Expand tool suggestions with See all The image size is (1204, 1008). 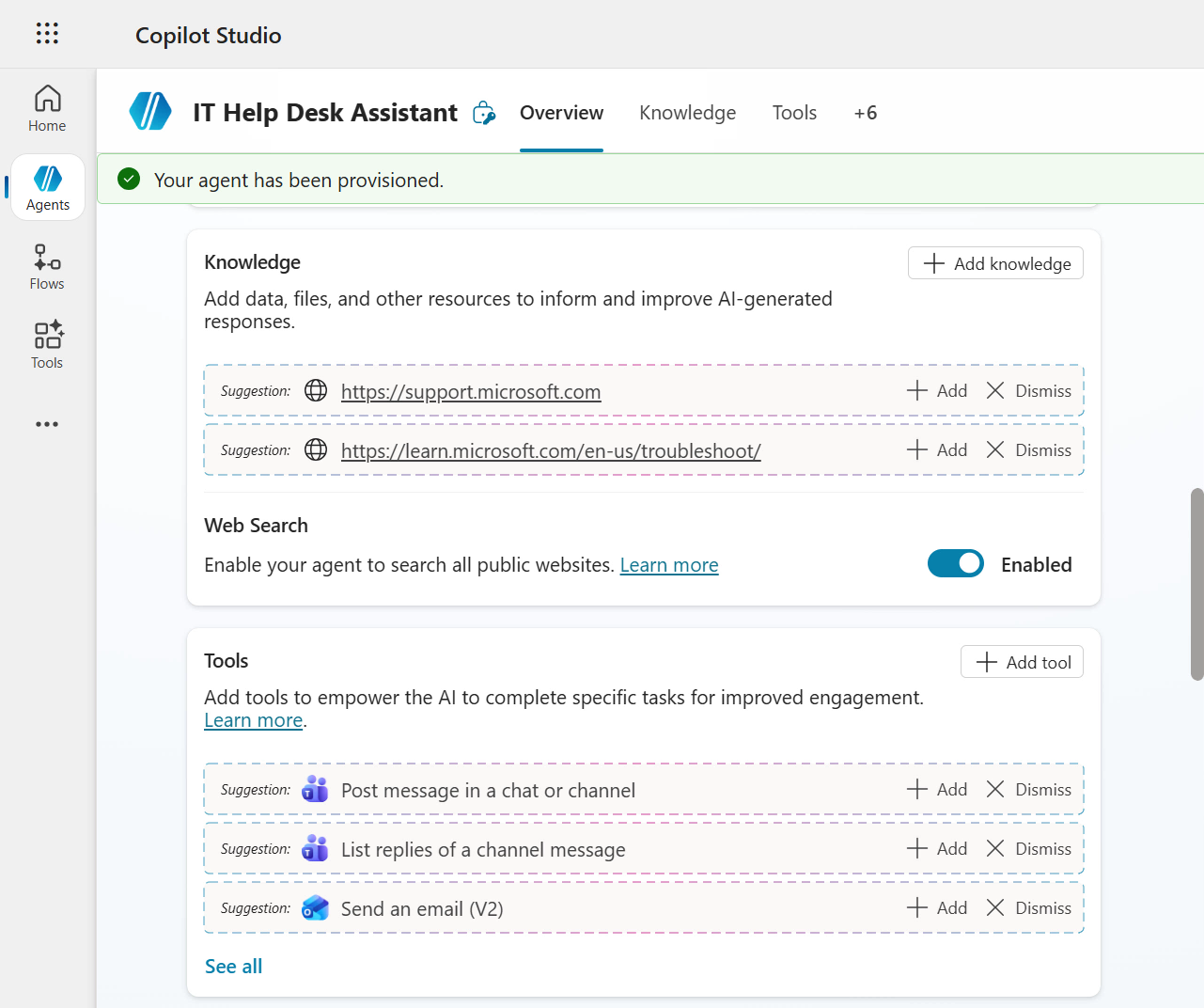(233, 967)
